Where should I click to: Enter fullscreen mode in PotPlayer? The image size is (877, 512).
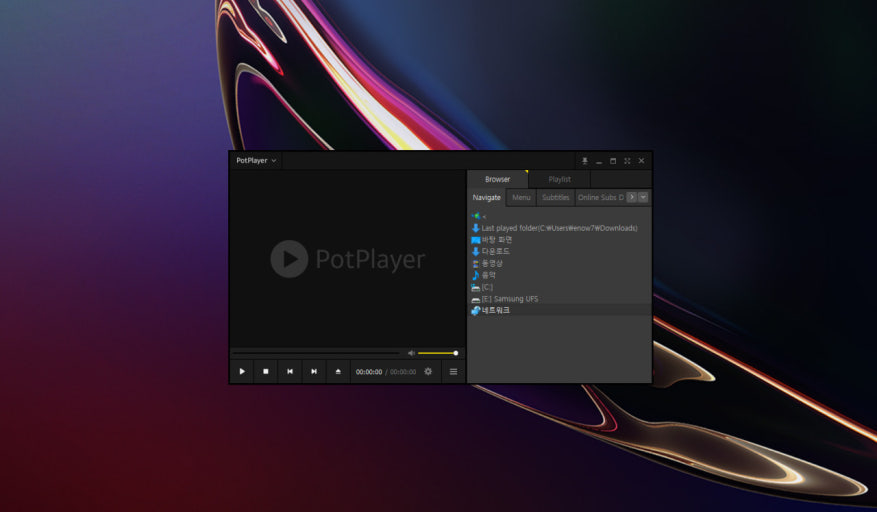[627, 161]
